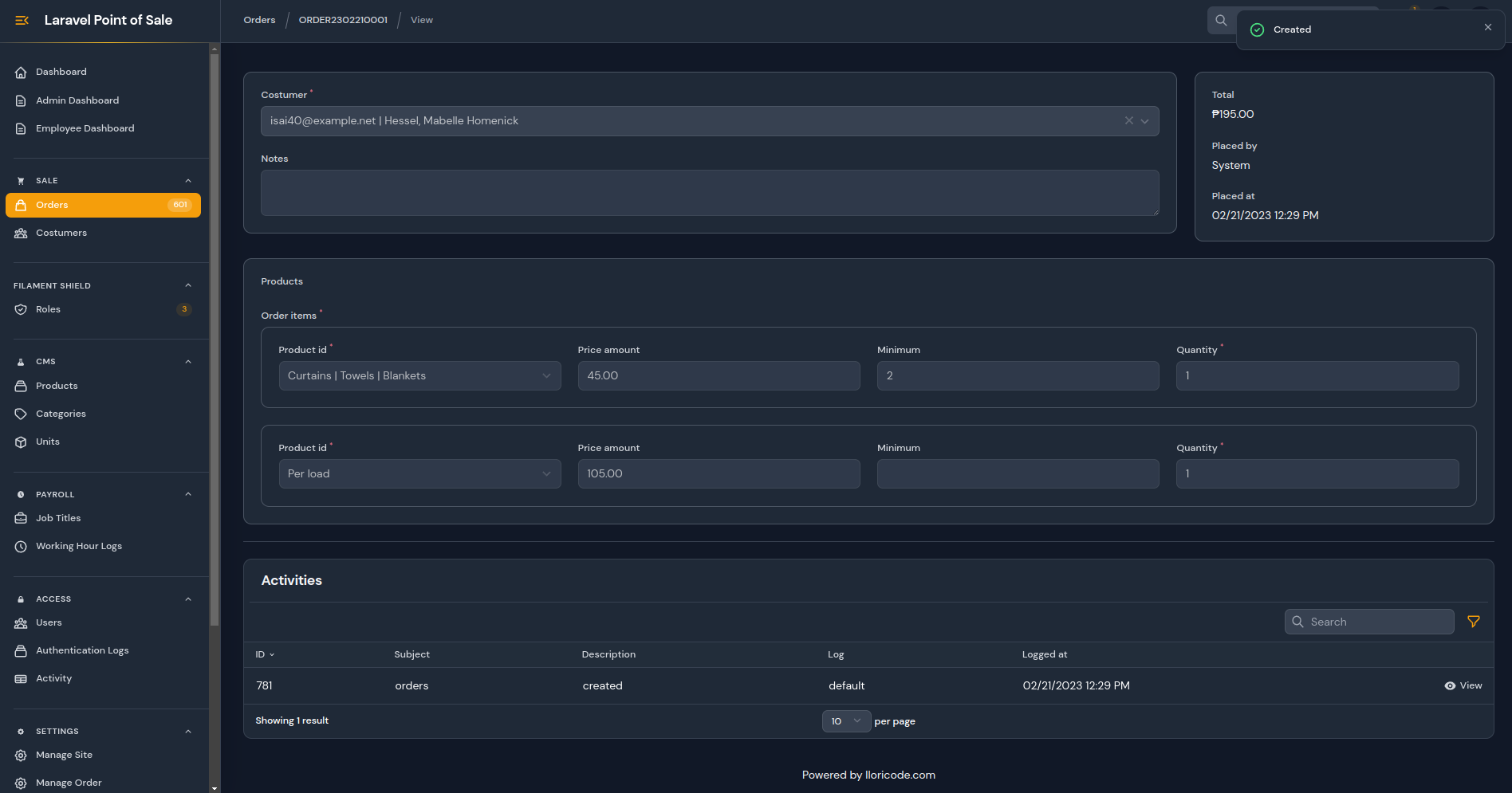This screenshot has height=793, width=1512.
Task: Collapse the sidebar with the hamburger icon
Action: pyautogui.click(x=22, y=20)
